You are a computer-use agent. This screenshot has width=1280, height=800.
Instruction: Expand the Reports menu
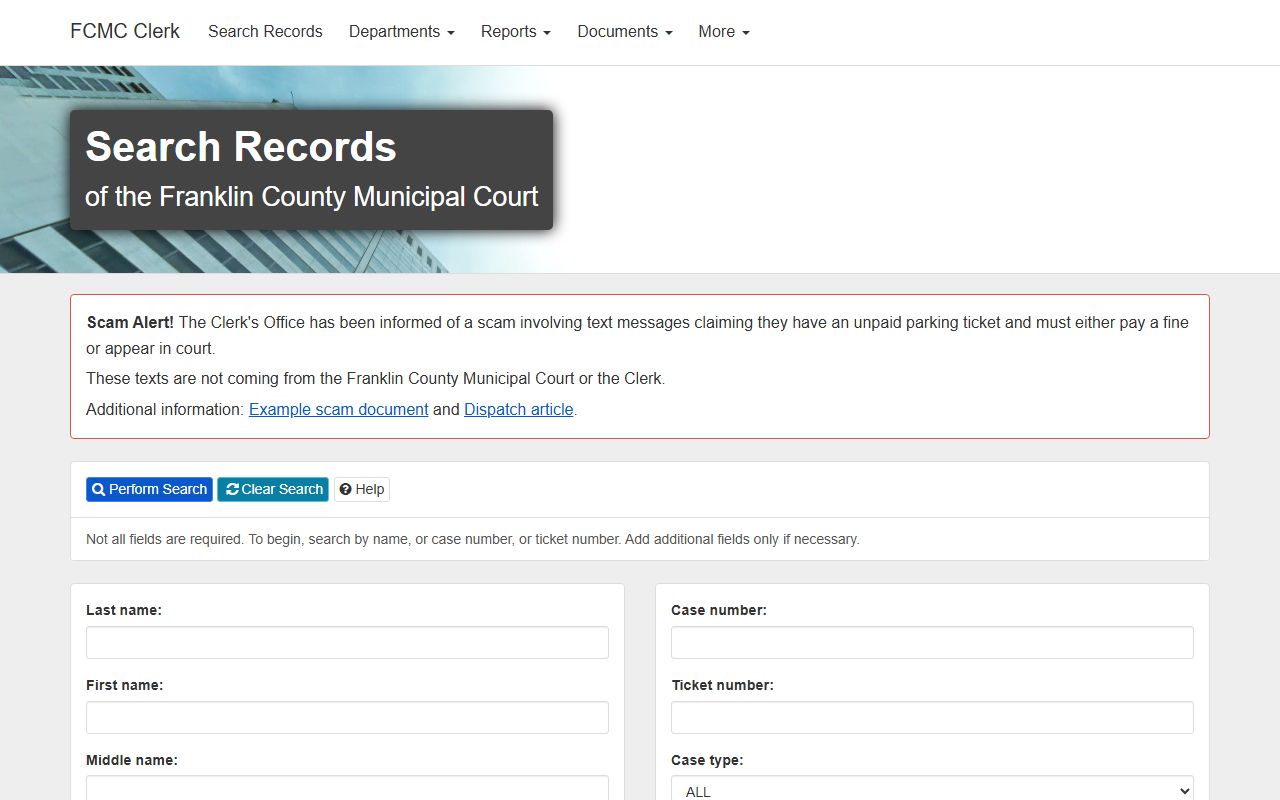pos(515,32)
